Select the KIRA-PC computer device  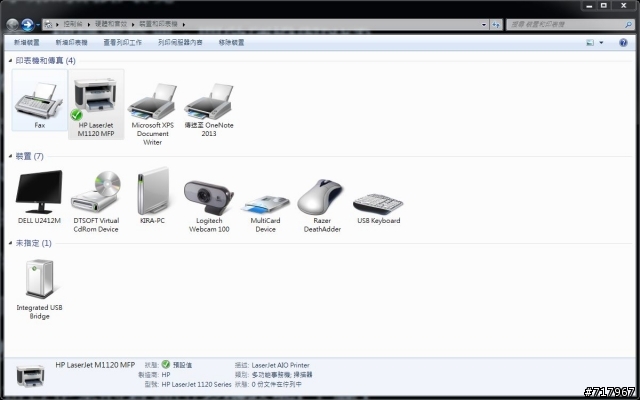tap(152, 195)
